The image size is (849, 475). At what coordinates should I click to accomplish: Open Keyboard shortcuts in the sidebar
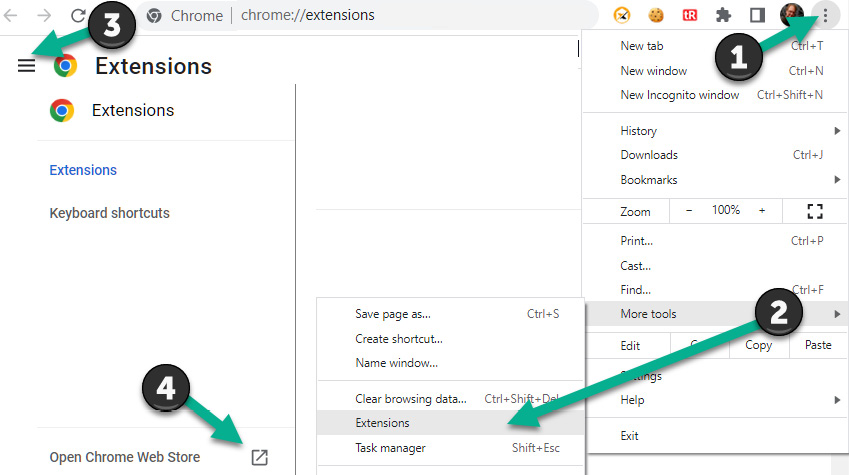click(109, 213)
